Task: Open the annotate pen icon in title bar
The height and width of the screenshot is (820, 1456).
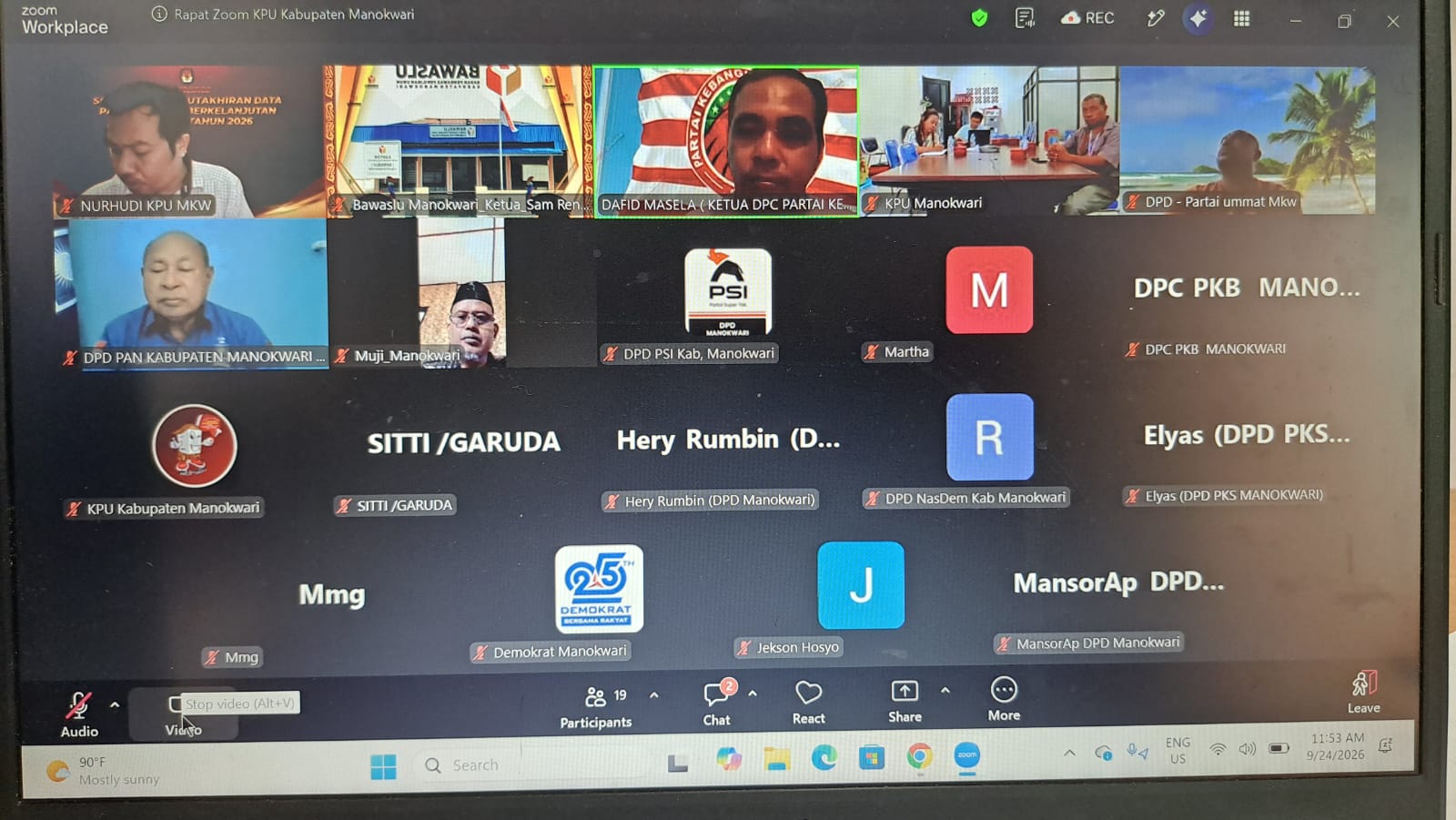Action: click(x=1156, y=18)
